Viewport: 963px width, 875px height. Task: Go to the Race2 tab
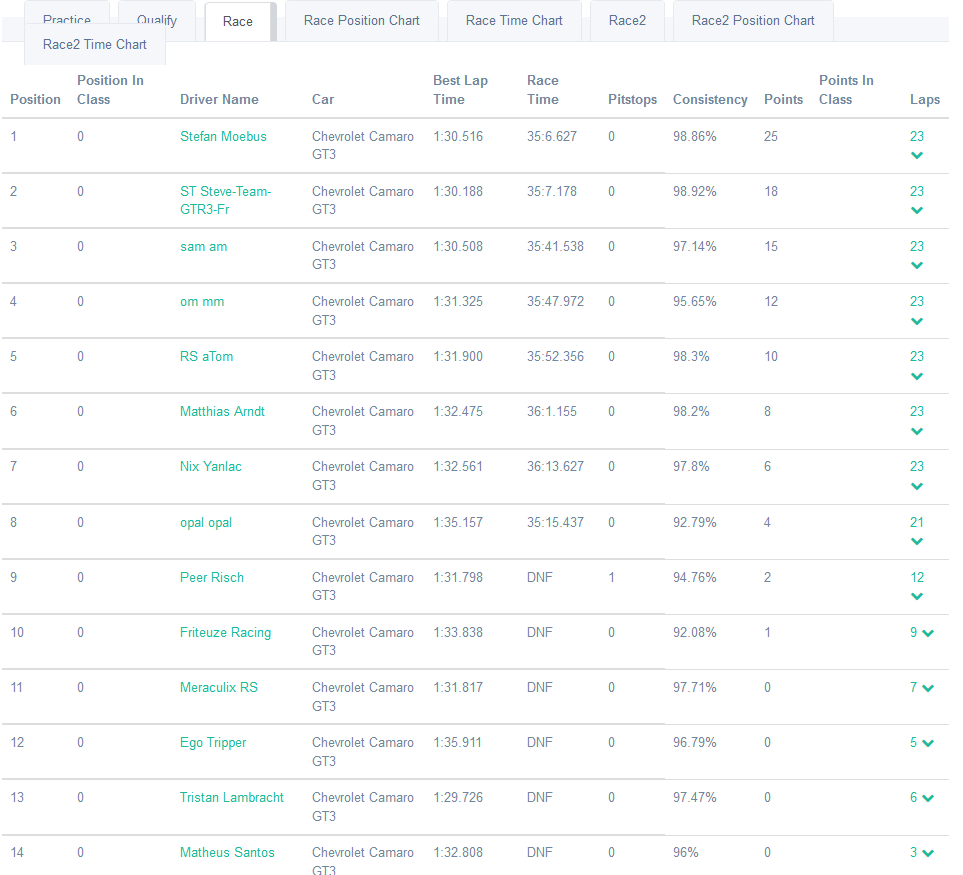click(627, 21)
